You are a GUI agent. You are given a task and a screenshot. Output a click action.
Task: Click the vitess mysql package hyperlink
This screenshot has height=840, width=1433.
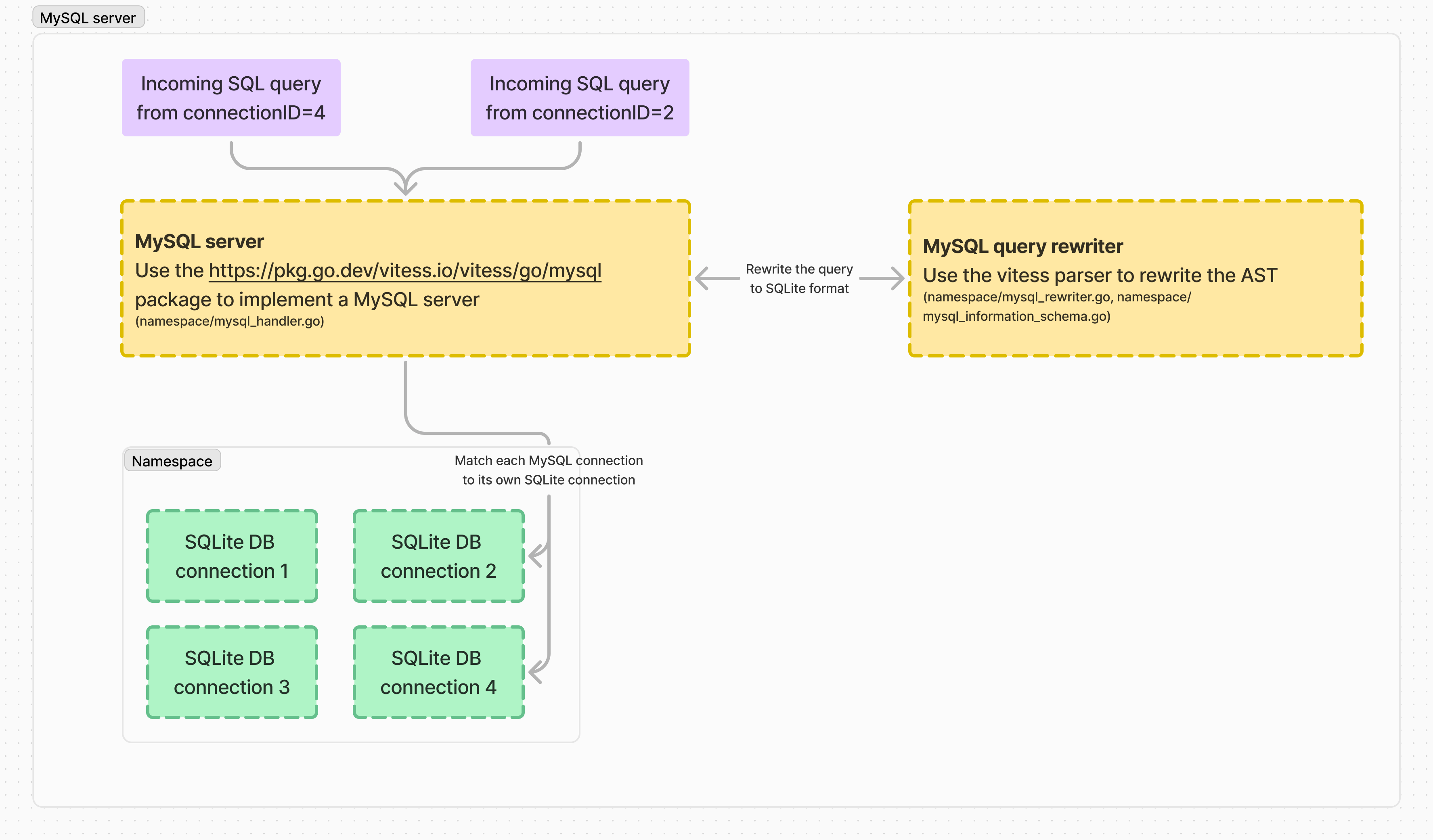point(404,271)
